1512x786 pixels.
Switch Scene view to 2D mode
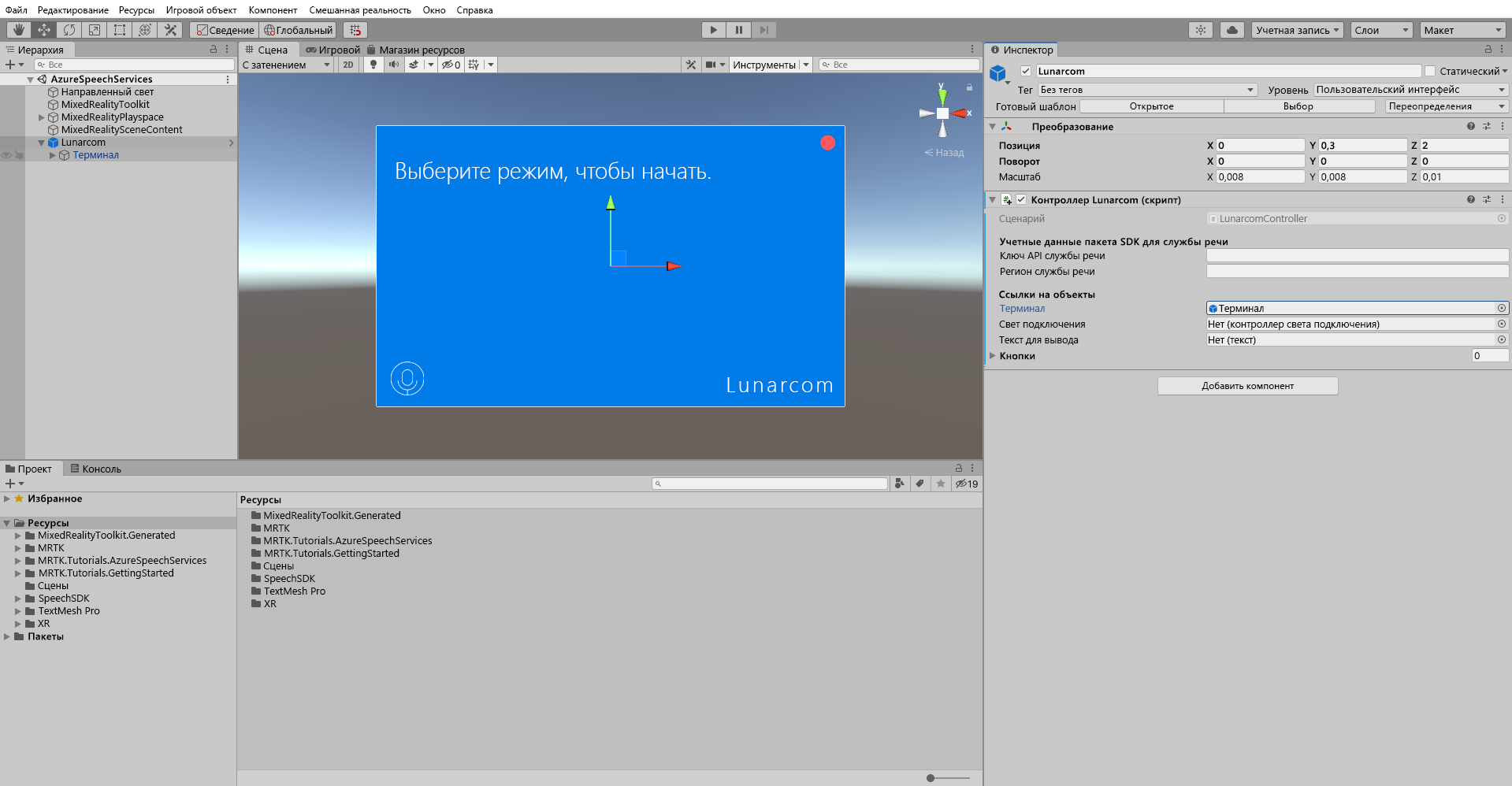click(348, 64)
